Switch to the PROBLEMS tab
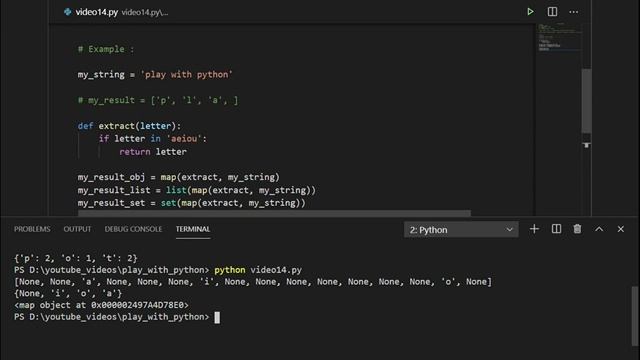The image size is (640, 360). 32,229
